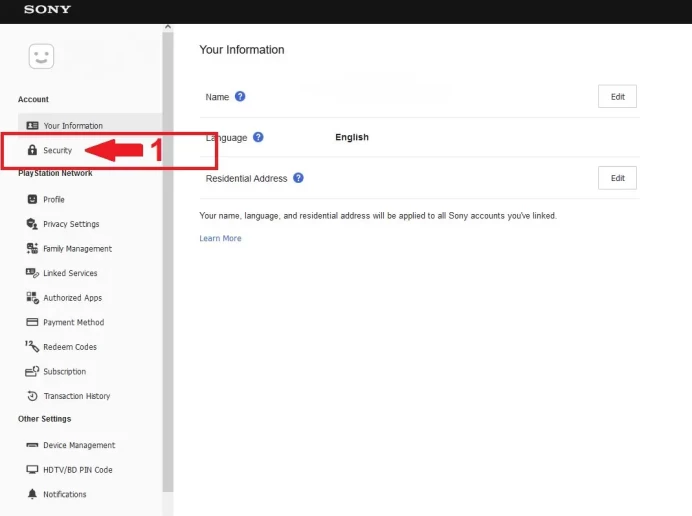
Task: Click the PlayStation Network section heading
Action: point(55,173)
